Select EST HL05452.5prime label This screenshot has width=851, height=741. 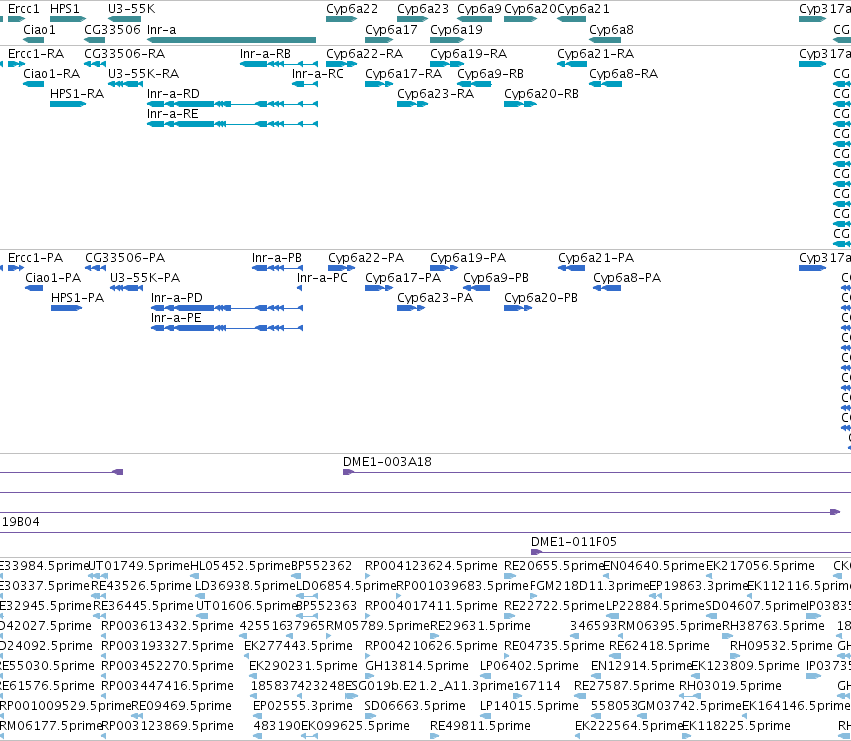[x=240, y=566]
